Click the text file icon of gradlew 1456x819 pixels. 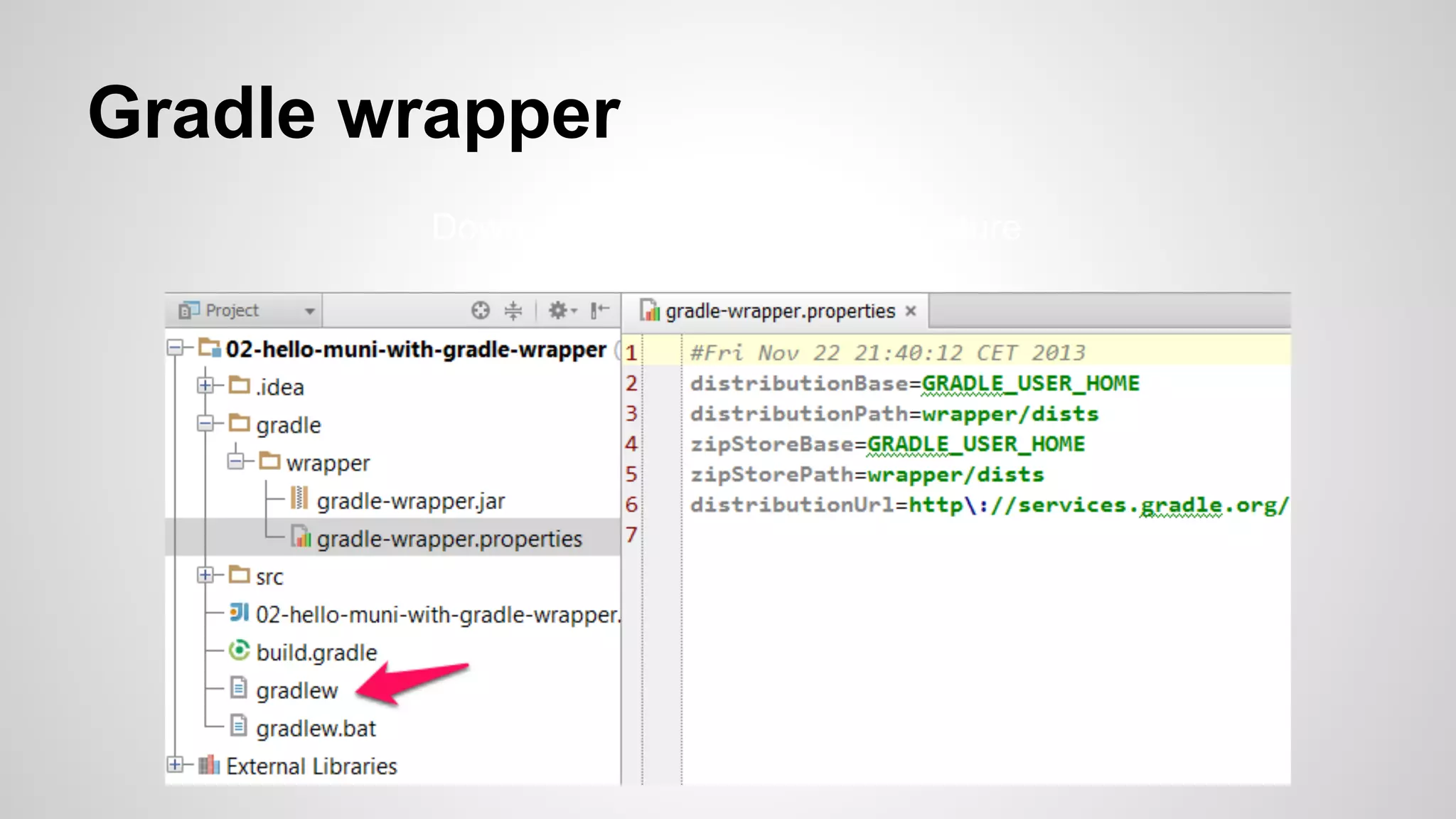239,687
